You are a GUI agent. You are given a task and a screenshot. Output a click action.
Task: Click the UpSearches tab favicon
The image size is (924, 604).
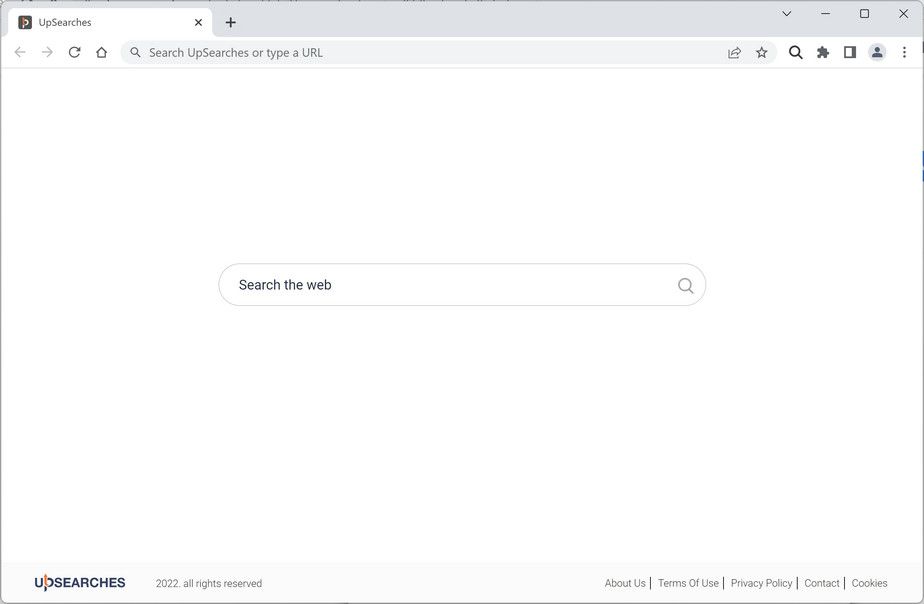pyautogui.click(x=25, y=22)
